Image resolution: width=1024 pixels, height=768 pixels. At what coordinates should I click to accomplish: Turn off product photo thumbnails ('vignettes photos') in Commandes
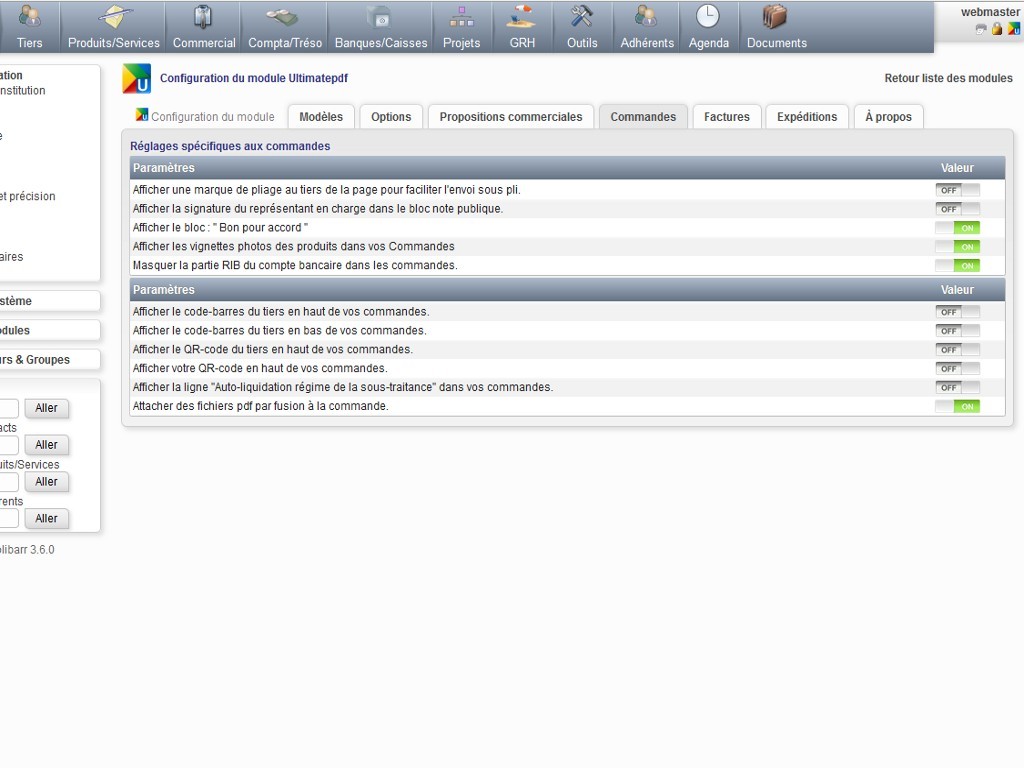click(x=957, y=247)
